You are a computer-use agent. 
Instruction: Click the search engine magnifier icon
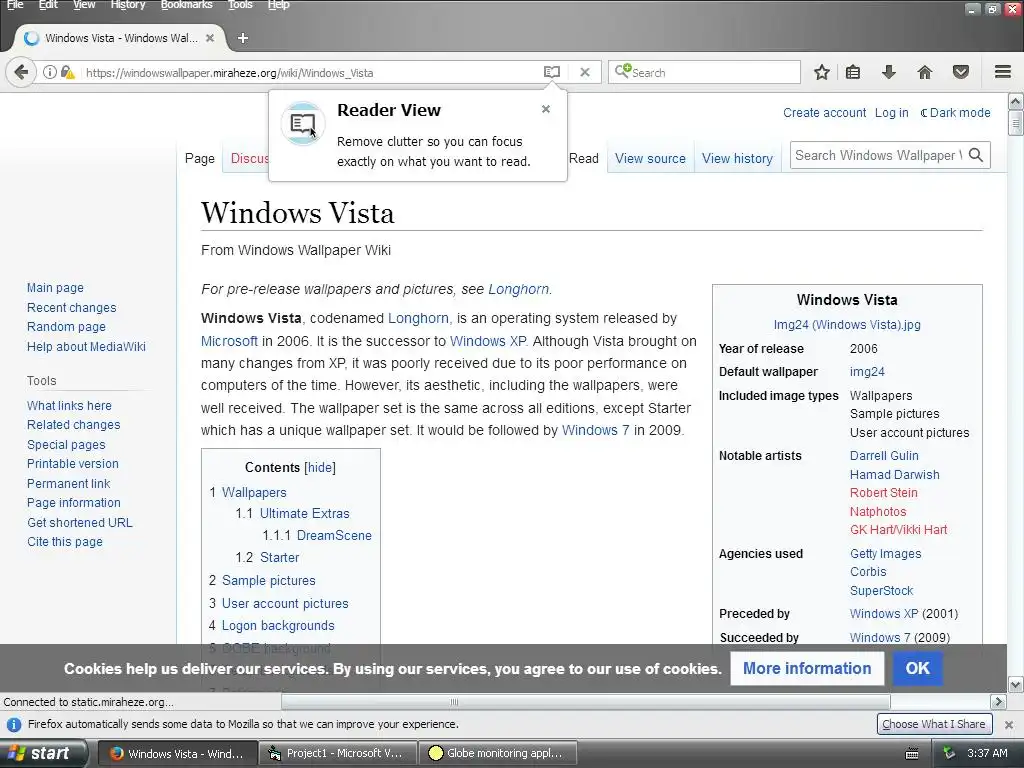[622, 71]
